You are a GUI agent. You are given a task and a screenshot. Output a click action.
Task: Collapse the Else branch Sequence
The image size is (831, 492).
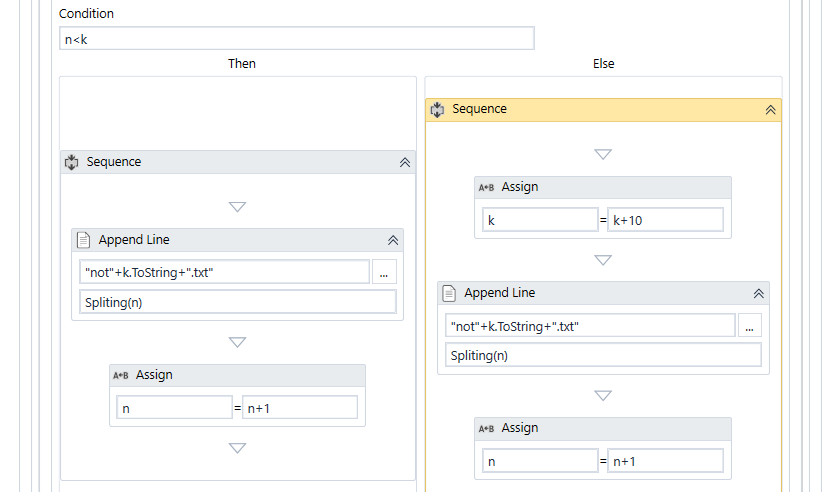tap(770, 110)
